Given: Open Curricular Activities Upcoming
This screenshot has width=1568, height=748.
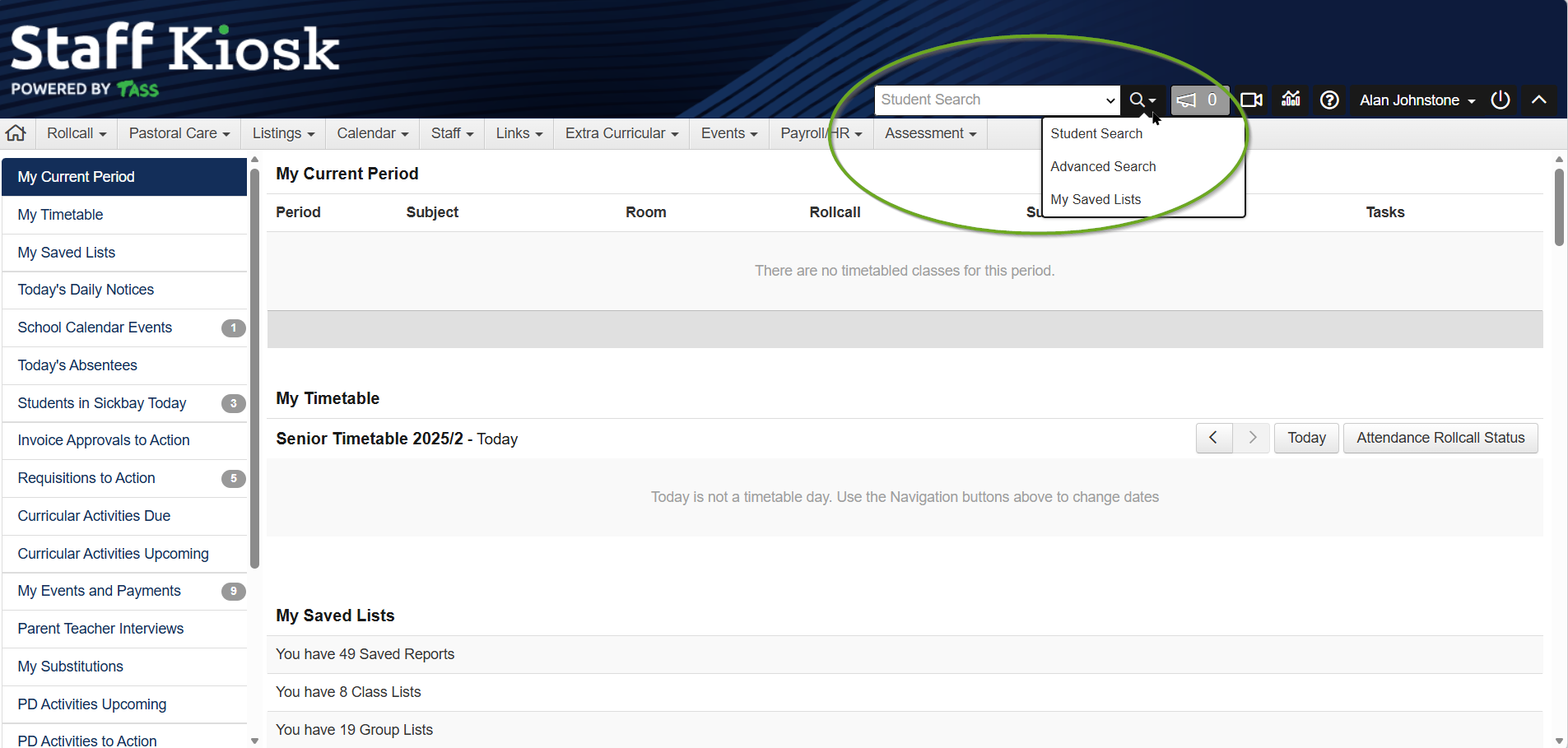Looking at the screenshot, I should click(124, 554).
